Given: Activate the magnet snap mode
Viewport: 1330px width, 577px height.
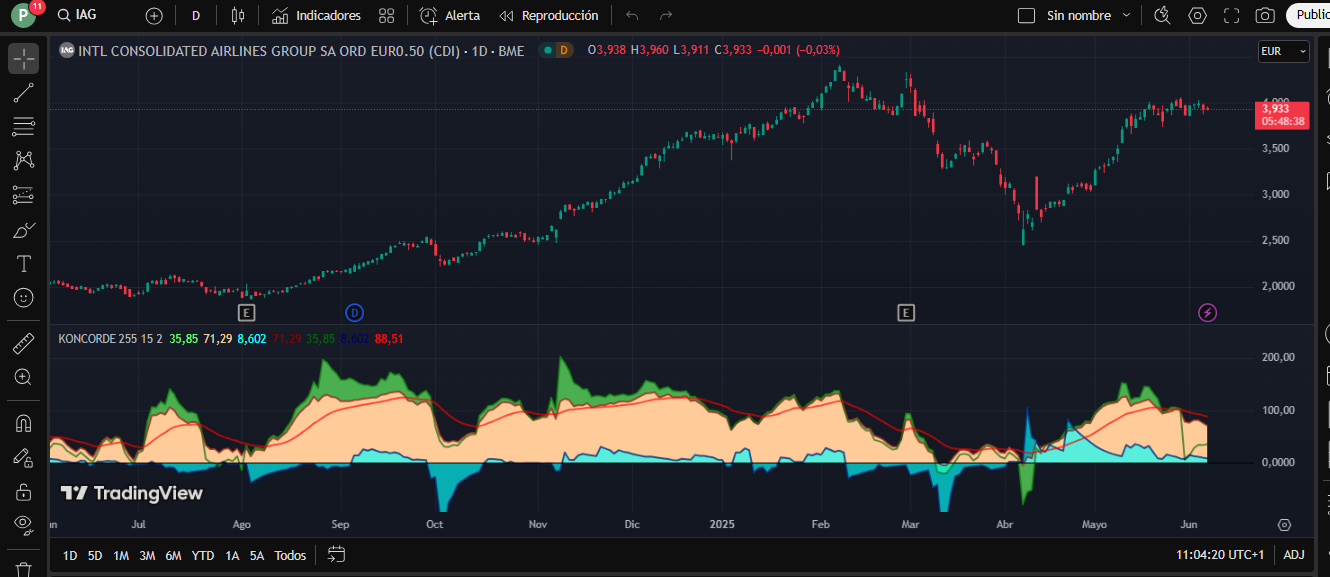Looking at the screenshot, I should click(x=24, y=423).
